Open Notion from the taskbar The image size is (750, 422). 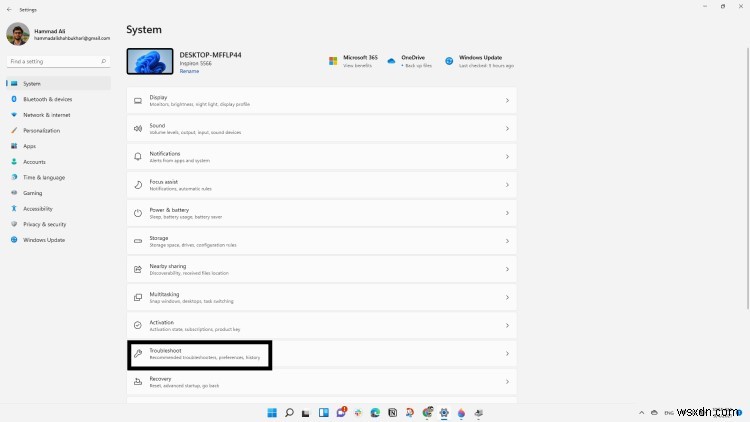pyautogui.click(x=392, y=412)
